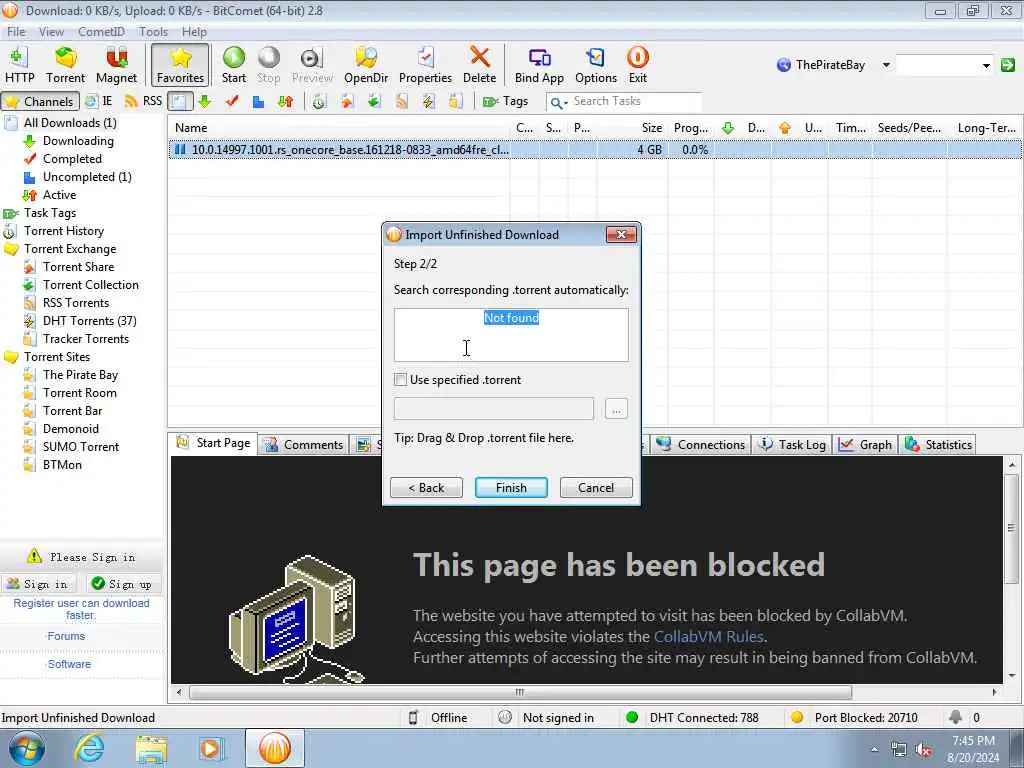Select Torrent History in the sidebar

click(x=63, y=231)
